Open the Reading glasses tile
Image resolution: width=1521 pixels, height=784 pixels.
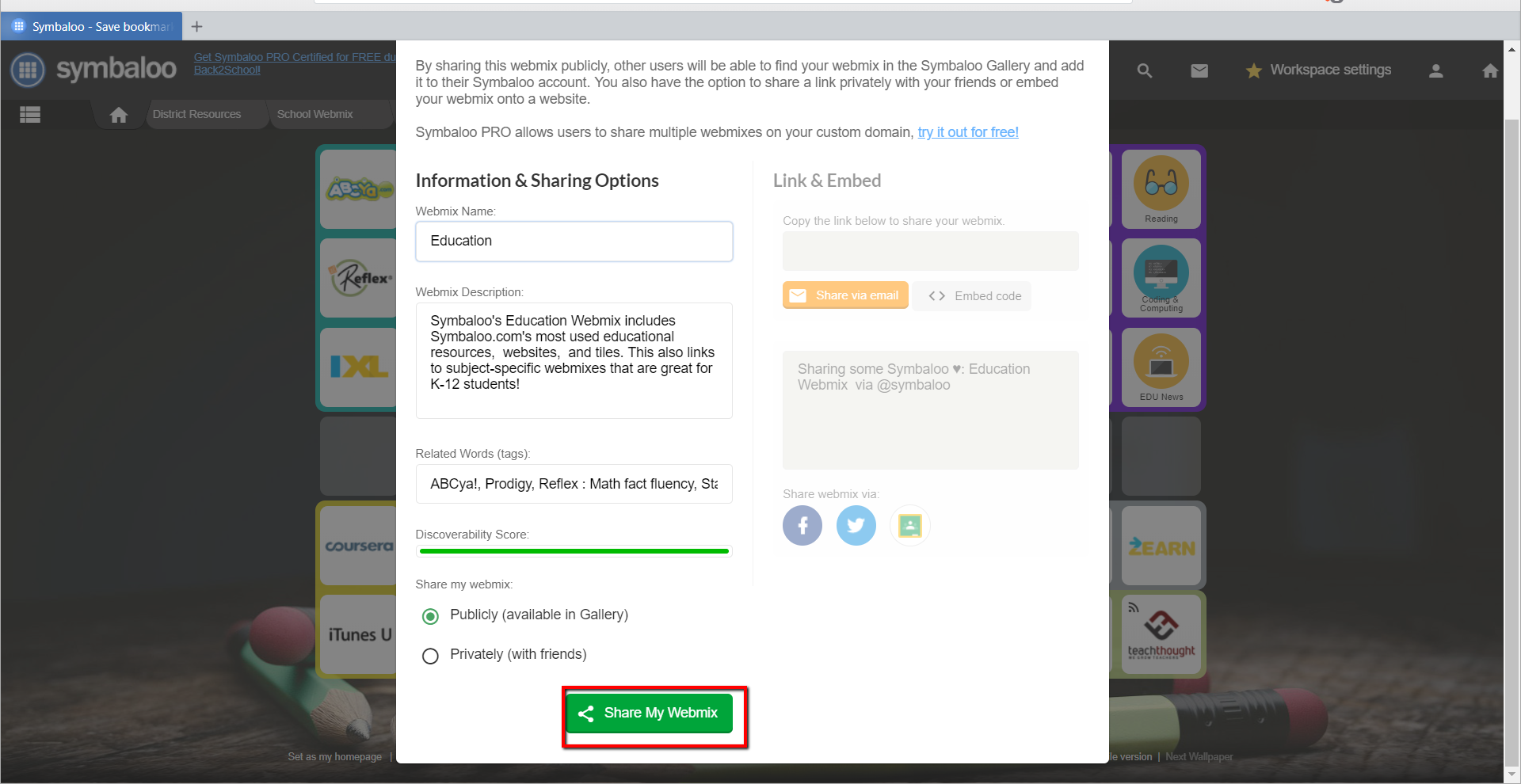pyautogui.click(x=1161, y=189)
